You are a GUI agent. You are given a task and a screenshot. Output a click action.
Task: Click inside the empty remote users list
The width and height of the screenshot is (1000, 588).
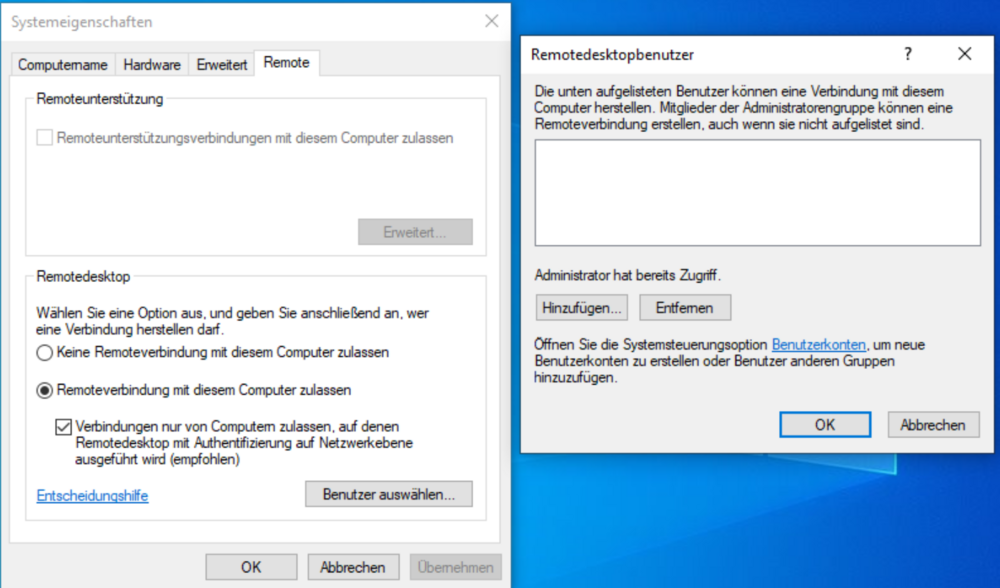[x=757, y=192]
